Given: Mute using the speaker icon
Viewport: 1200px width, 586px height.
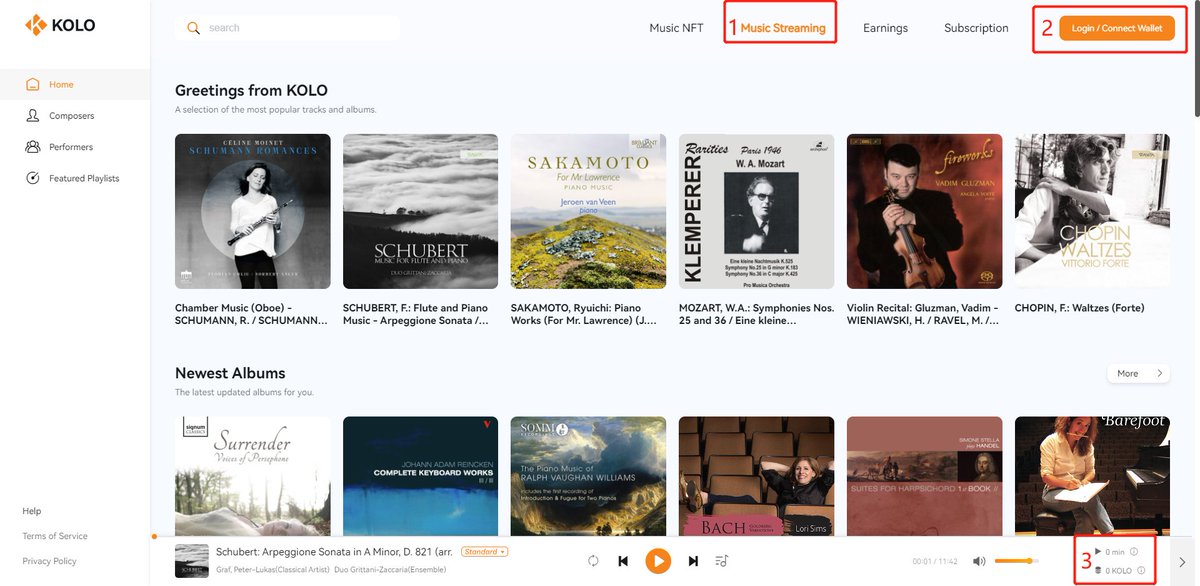Looking at the screenshot, I should click(x=979, y=561).
